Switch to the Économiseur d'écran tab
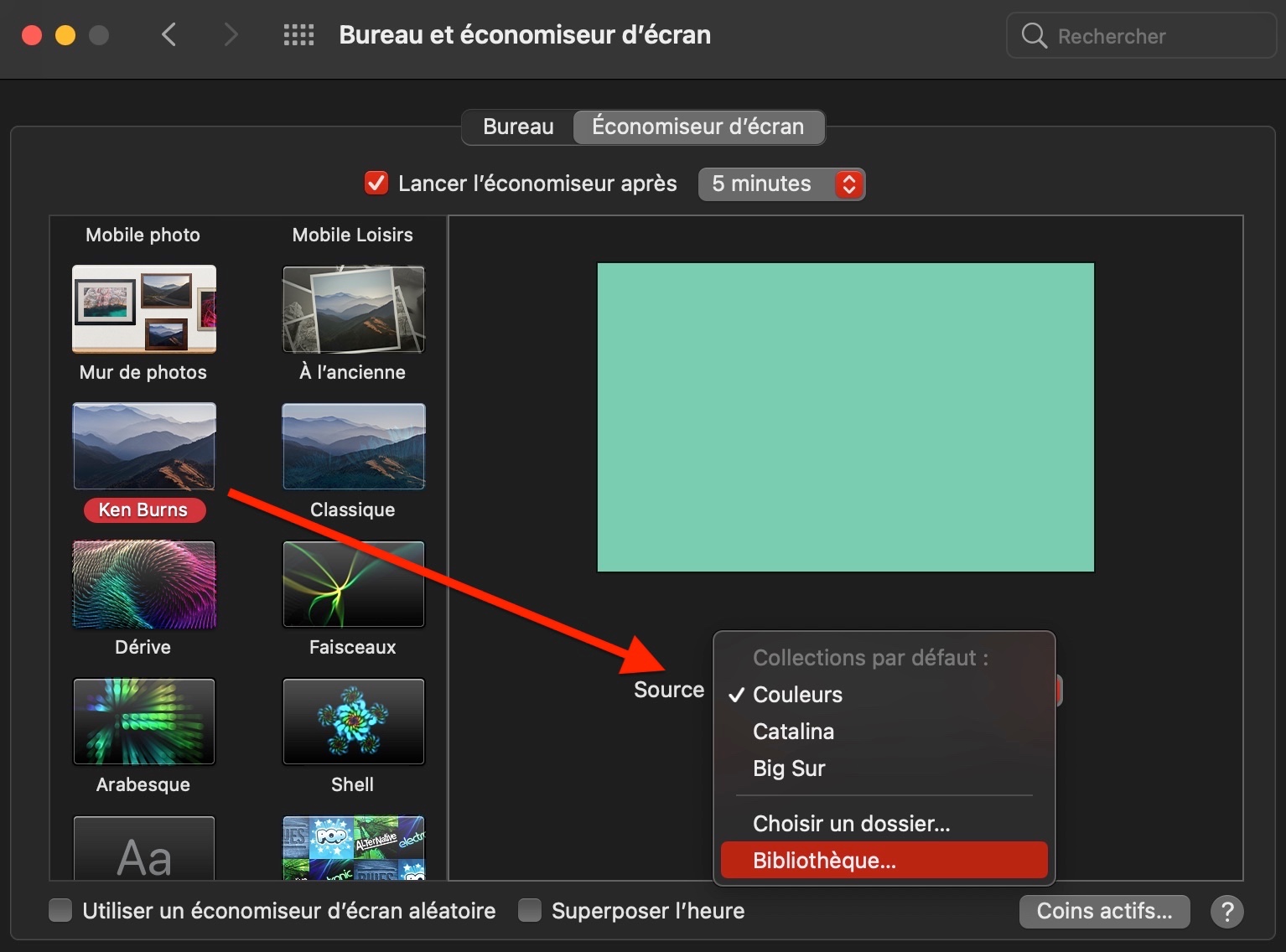Image resolution: width=1286 pixels, height=952 pixels. coord(698,127)
